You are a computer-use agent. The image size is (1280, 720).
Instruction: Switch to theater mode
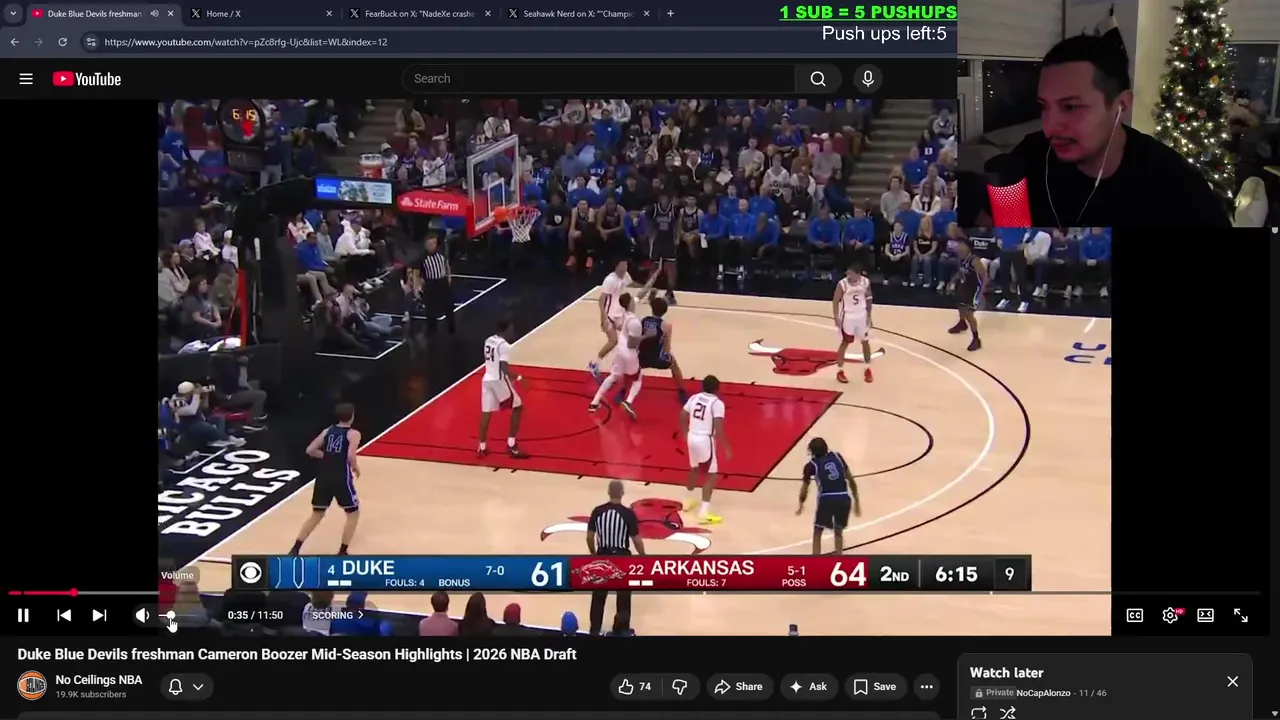pos(1205,615)
